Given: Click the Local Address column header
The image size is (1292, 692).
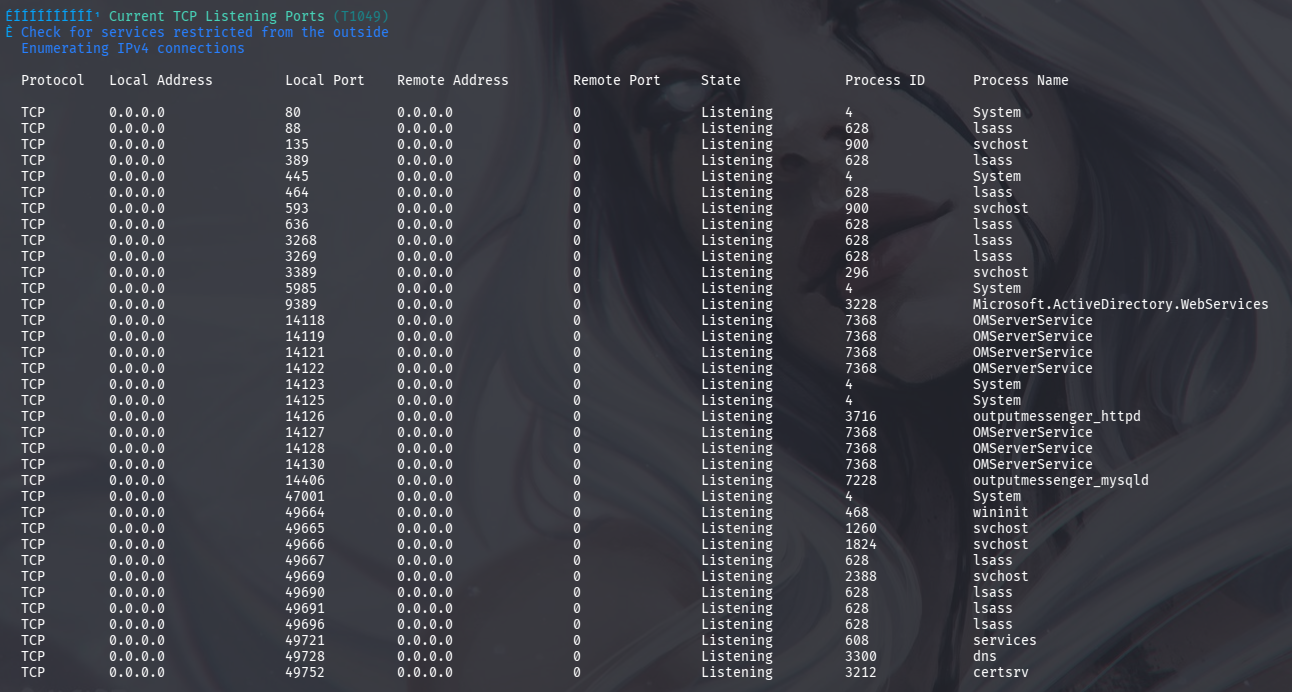Looking at the screenshot, I should 161,80.
